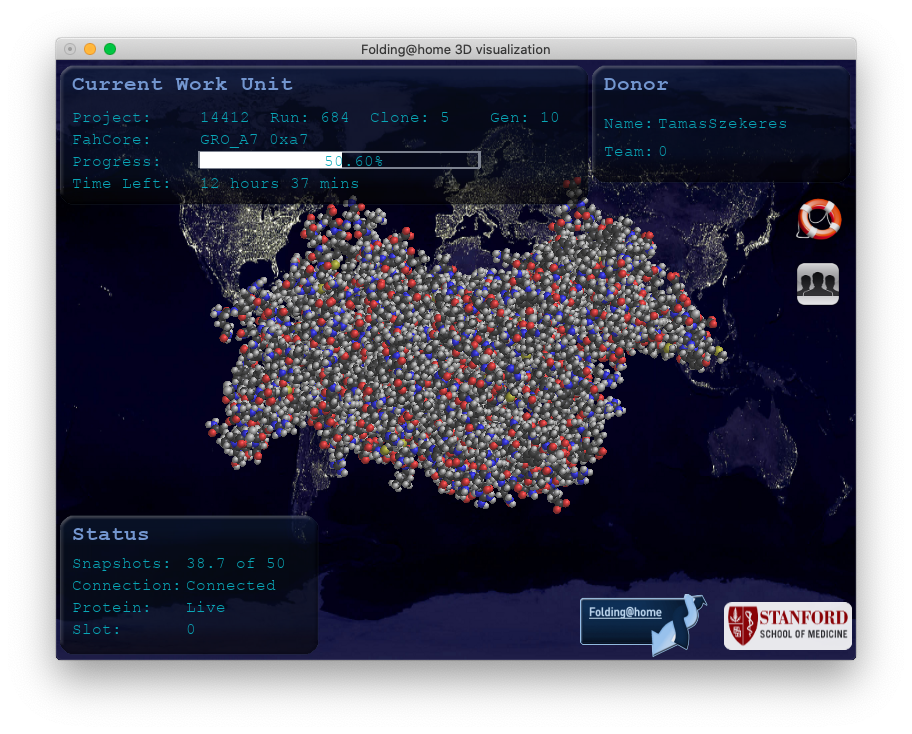Select the 'Status' panel heading
912x734 pixels.
pos(111,534)
